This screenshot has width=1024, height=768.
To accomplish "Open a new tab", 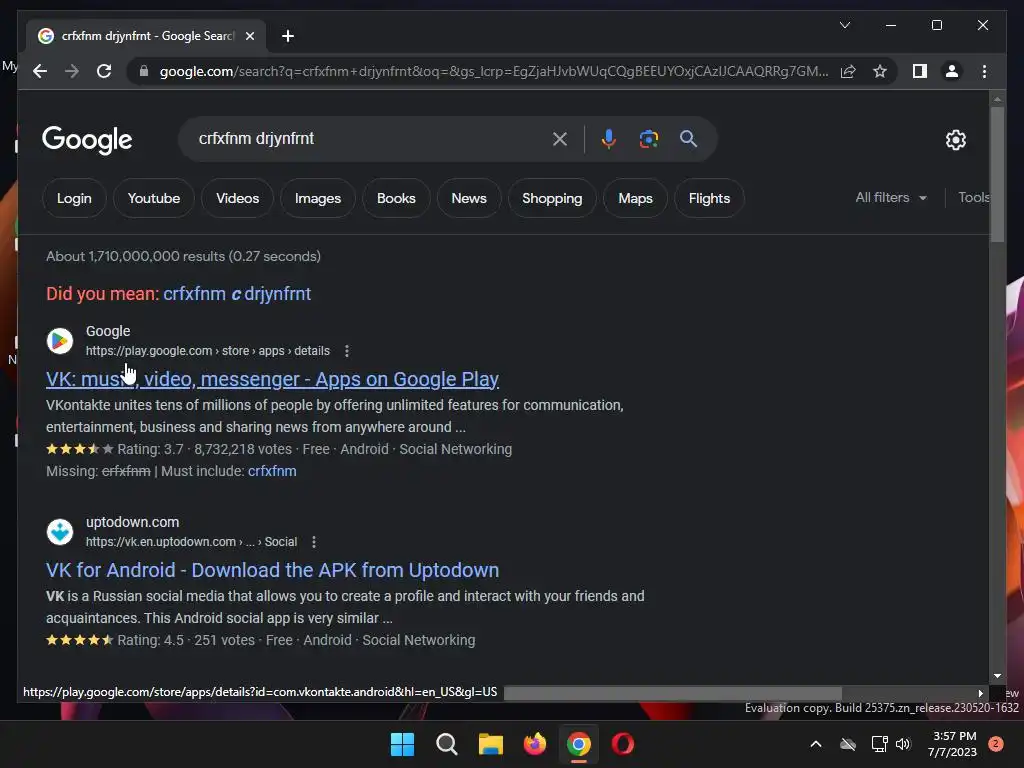I will click(287, 36).
